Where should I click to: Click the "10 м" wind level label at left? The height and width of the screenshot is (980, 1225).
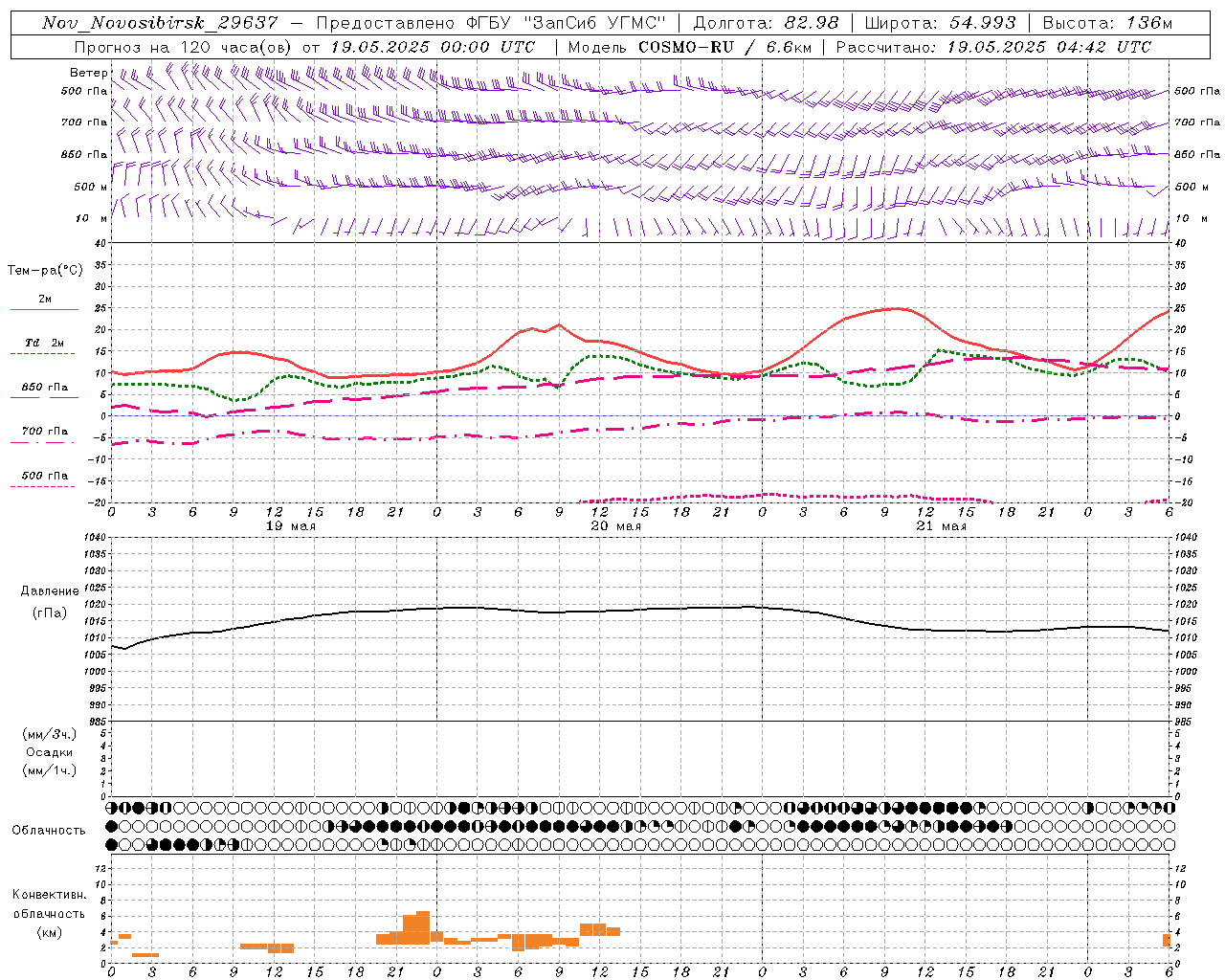click(91, 218)
